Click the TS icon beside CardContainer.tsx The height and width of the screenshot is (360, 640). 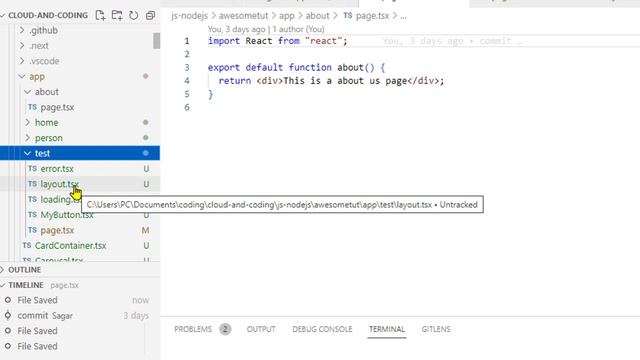tap(27, 245)
